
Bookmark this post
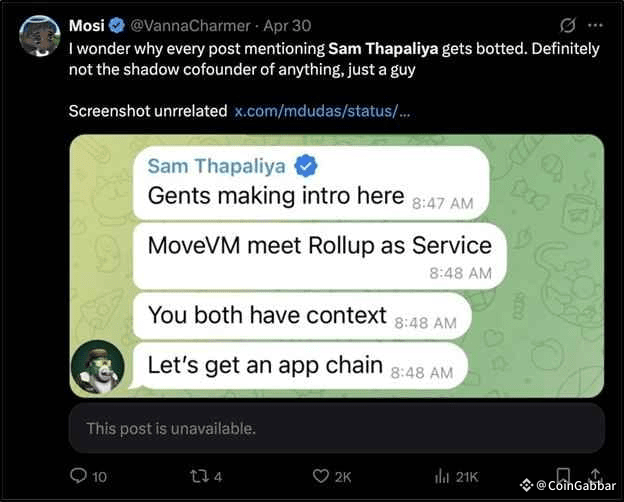pos(563,475)
